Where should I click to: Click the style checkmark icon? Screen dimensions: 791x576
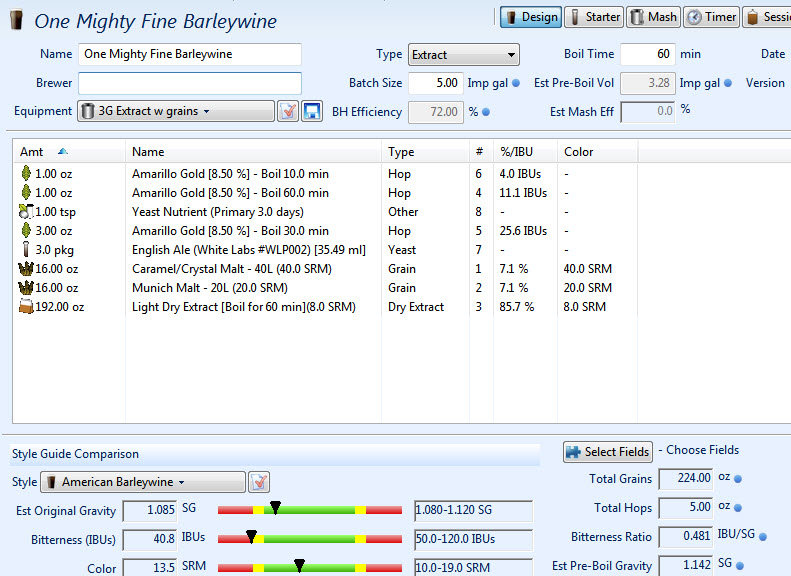[x=259, y=482]
